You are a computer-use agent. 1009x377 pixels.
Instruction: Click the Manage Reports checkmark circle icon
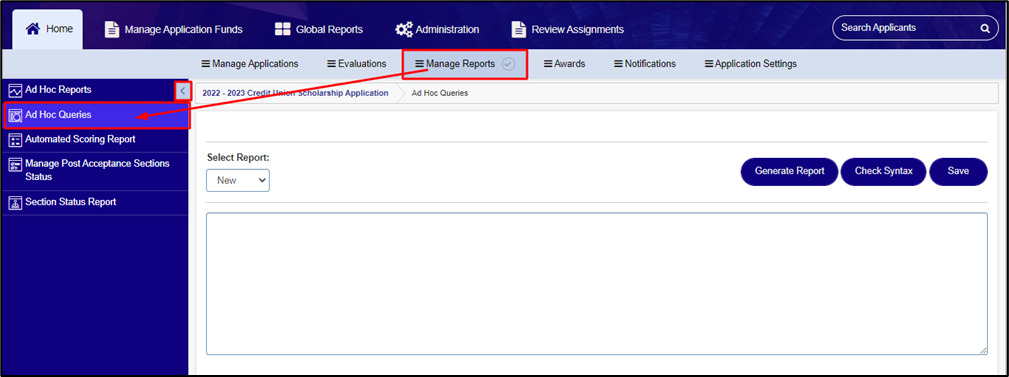coord(508,64)
